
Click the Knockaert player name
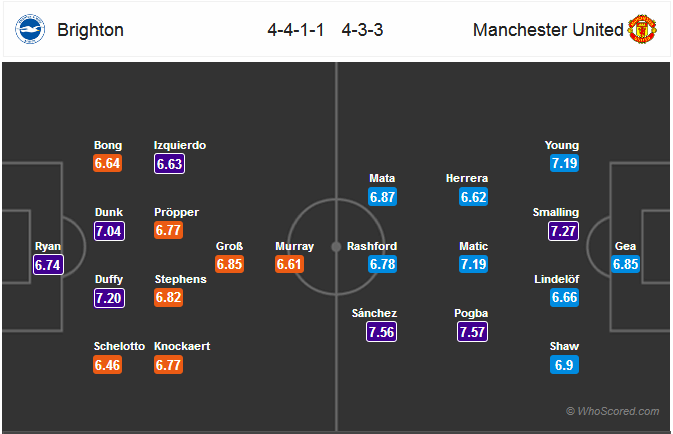(x=182, y=346)
